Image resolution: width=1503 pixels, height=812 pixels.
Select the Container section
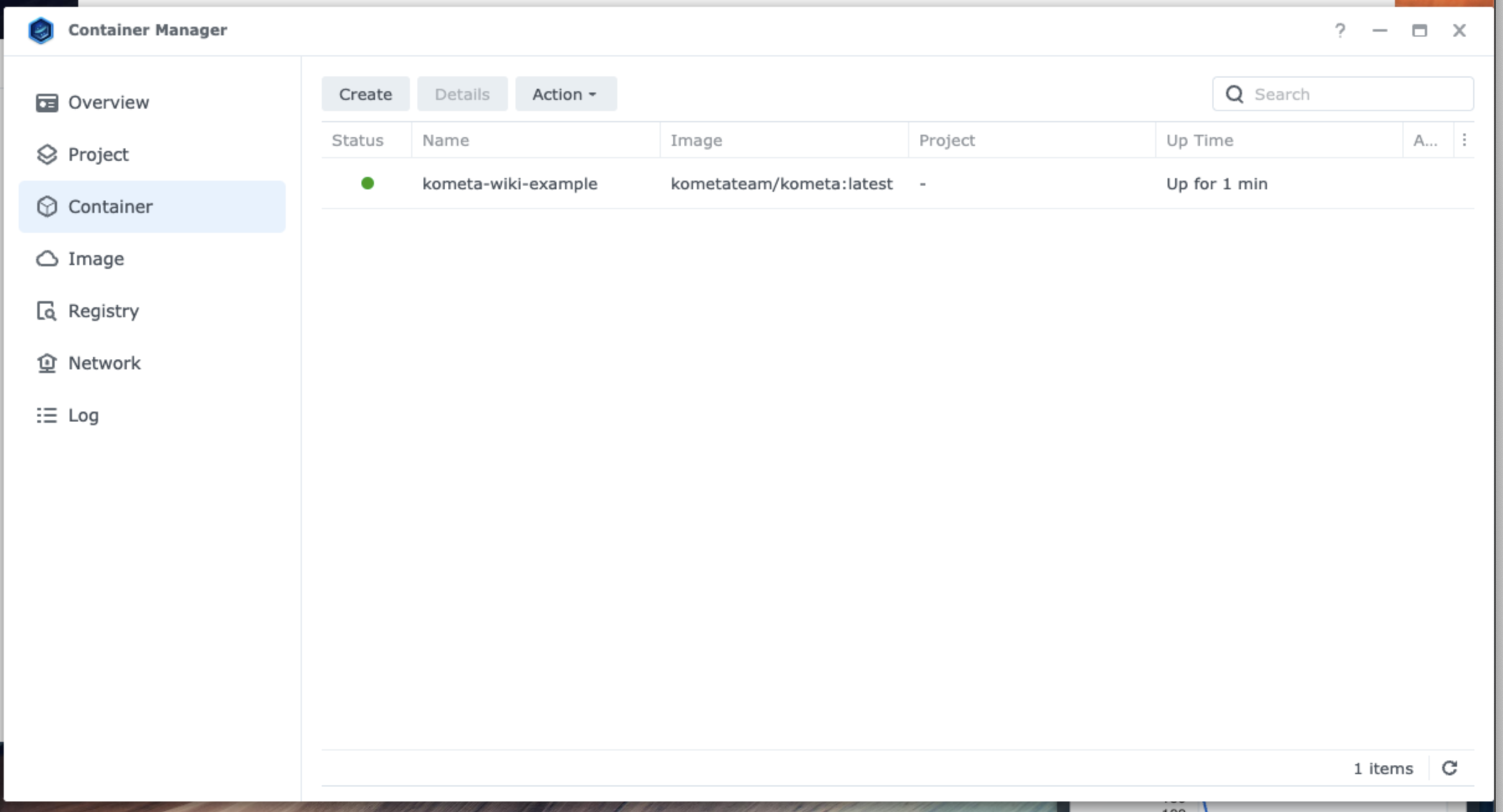[152, 207]
